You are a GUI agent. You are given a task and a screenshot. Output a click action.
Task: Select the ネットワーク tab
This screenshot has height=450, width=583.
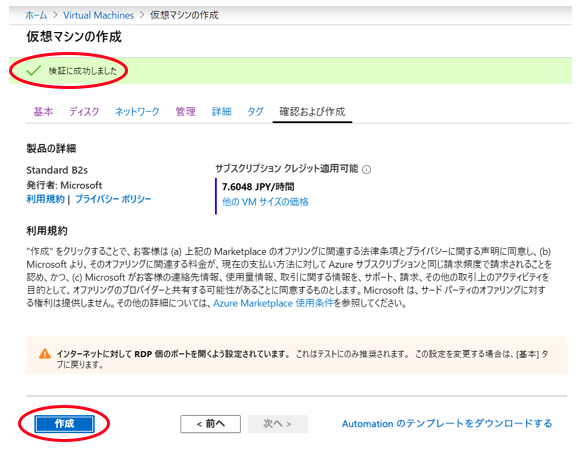point(137,111)
